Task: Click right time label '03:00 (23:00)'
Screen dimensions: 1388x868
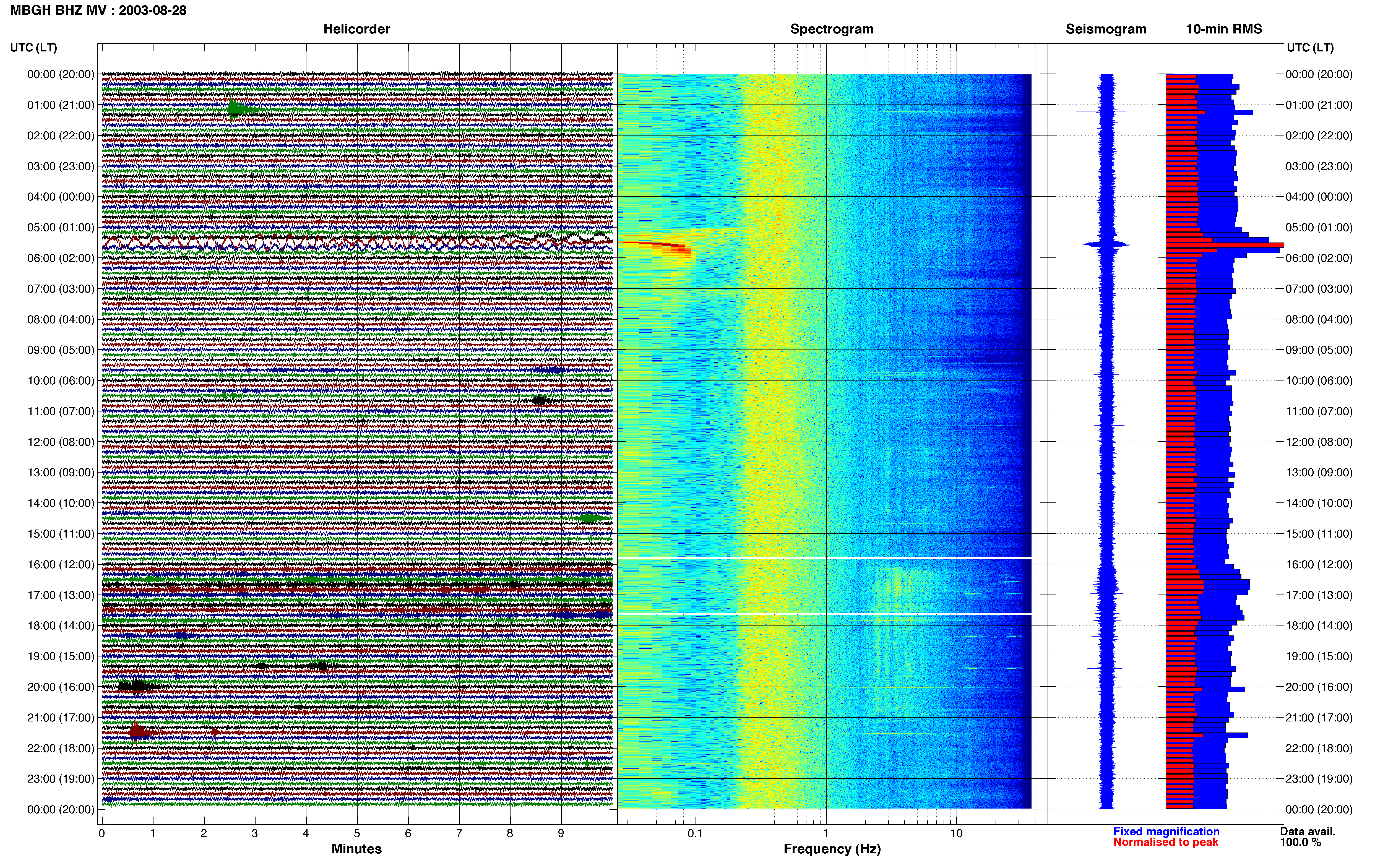Action: [x=1319, y=166]
